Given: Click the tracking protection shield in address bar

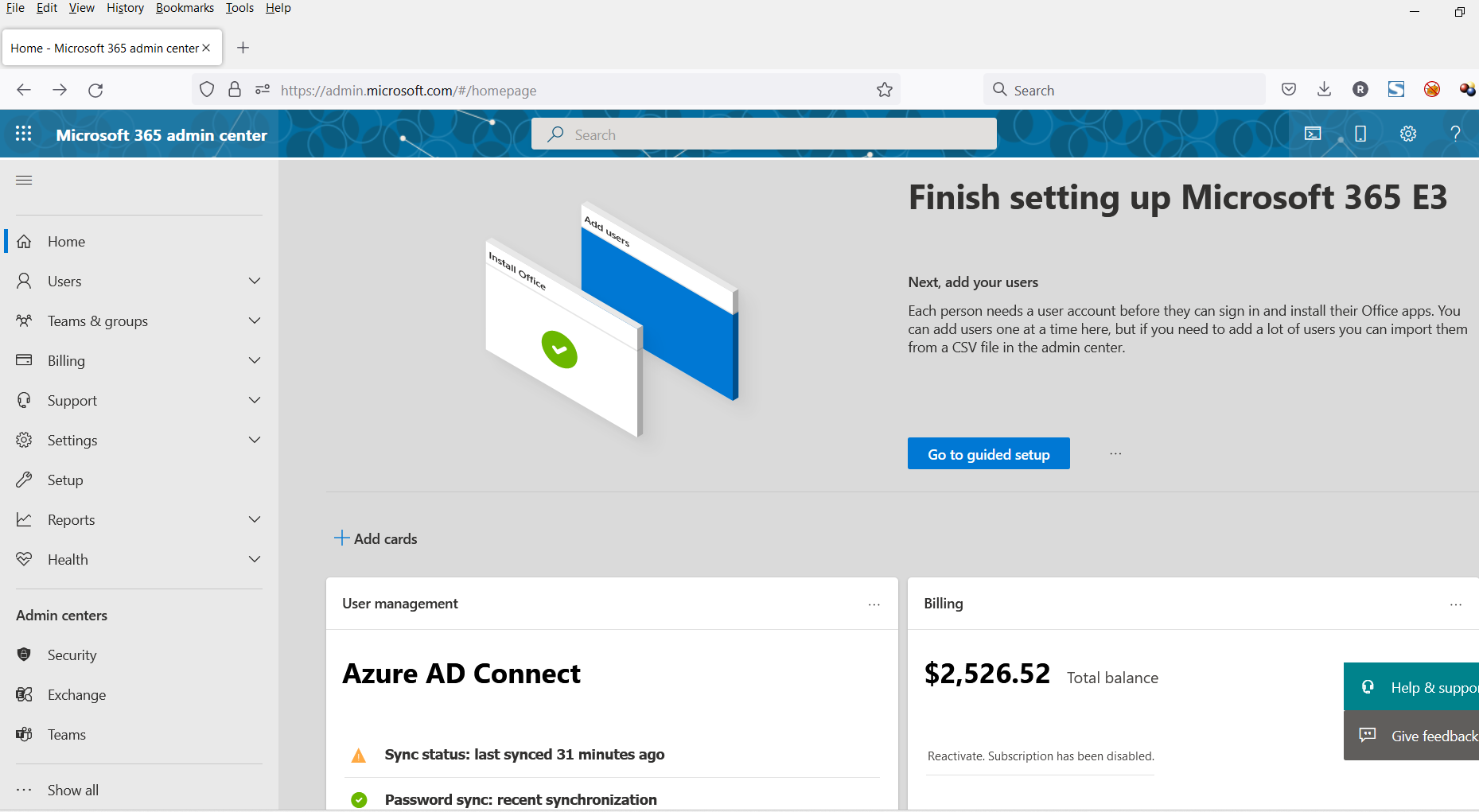Looking at the screenshot, I should [x=207, y=89].
